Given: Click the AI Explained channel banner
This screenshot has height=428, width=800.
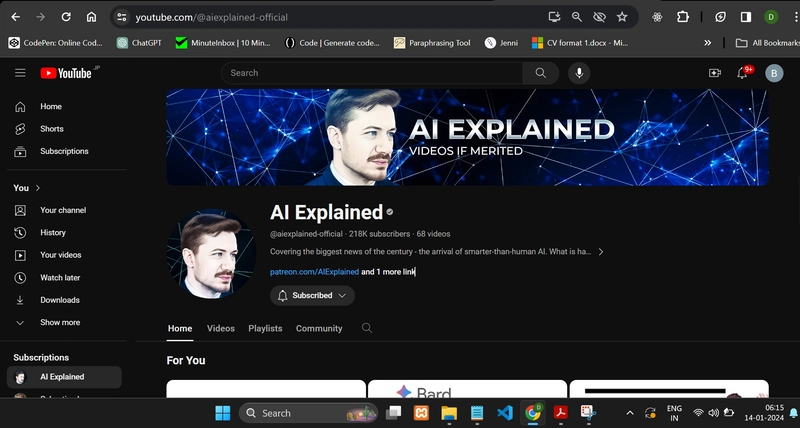Looking at the screenshot, I should click(467, 137).
